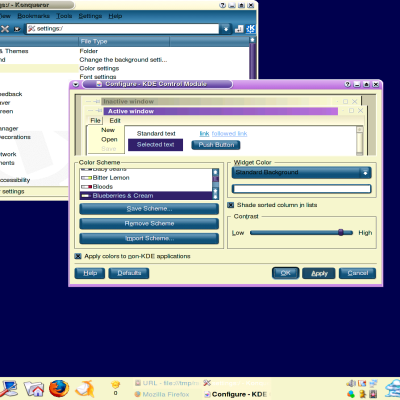Click the Remove Scheme button
The image size is (400, 400).
(x=149, y=224)
